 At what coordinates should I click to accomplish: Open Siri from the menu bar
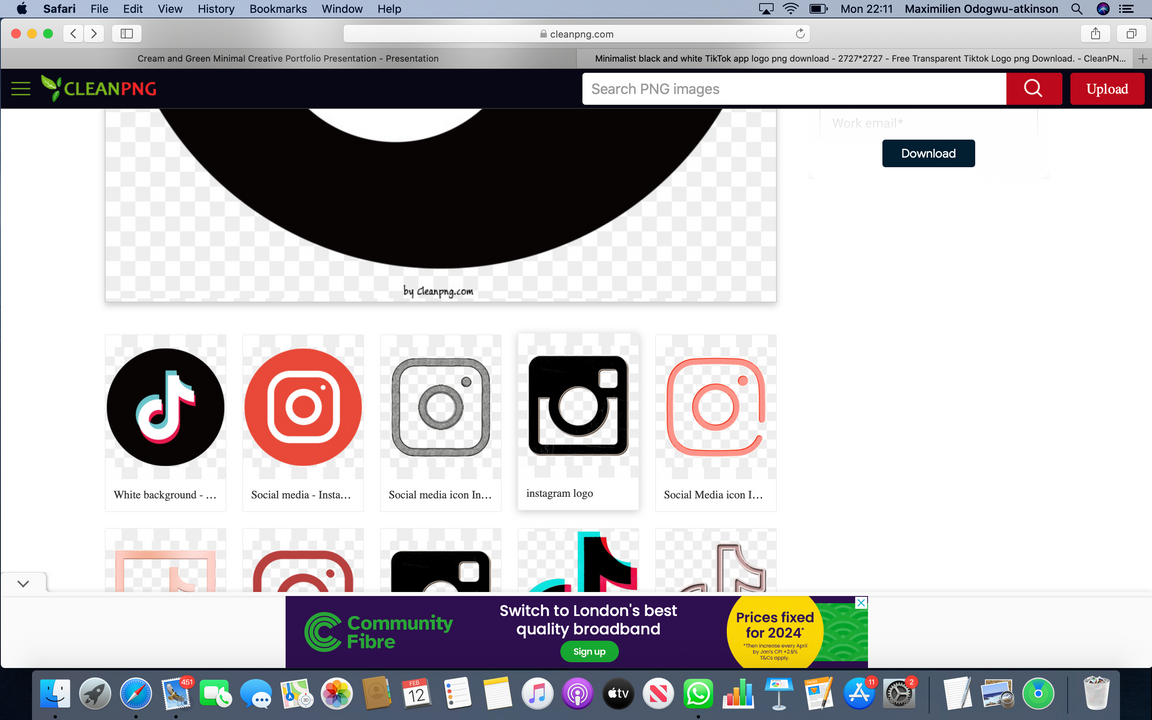[1102, 9]
